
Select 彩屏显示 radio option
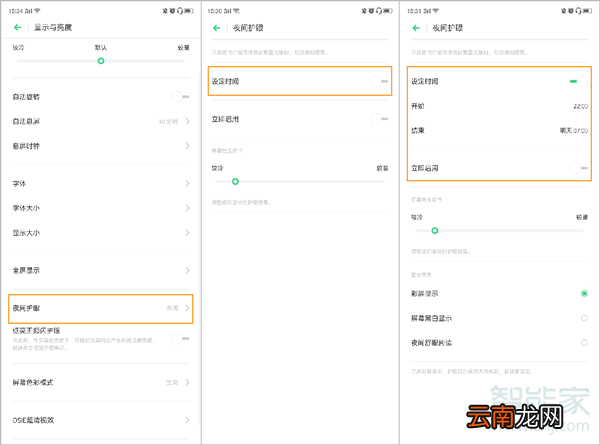coord(584,293)
